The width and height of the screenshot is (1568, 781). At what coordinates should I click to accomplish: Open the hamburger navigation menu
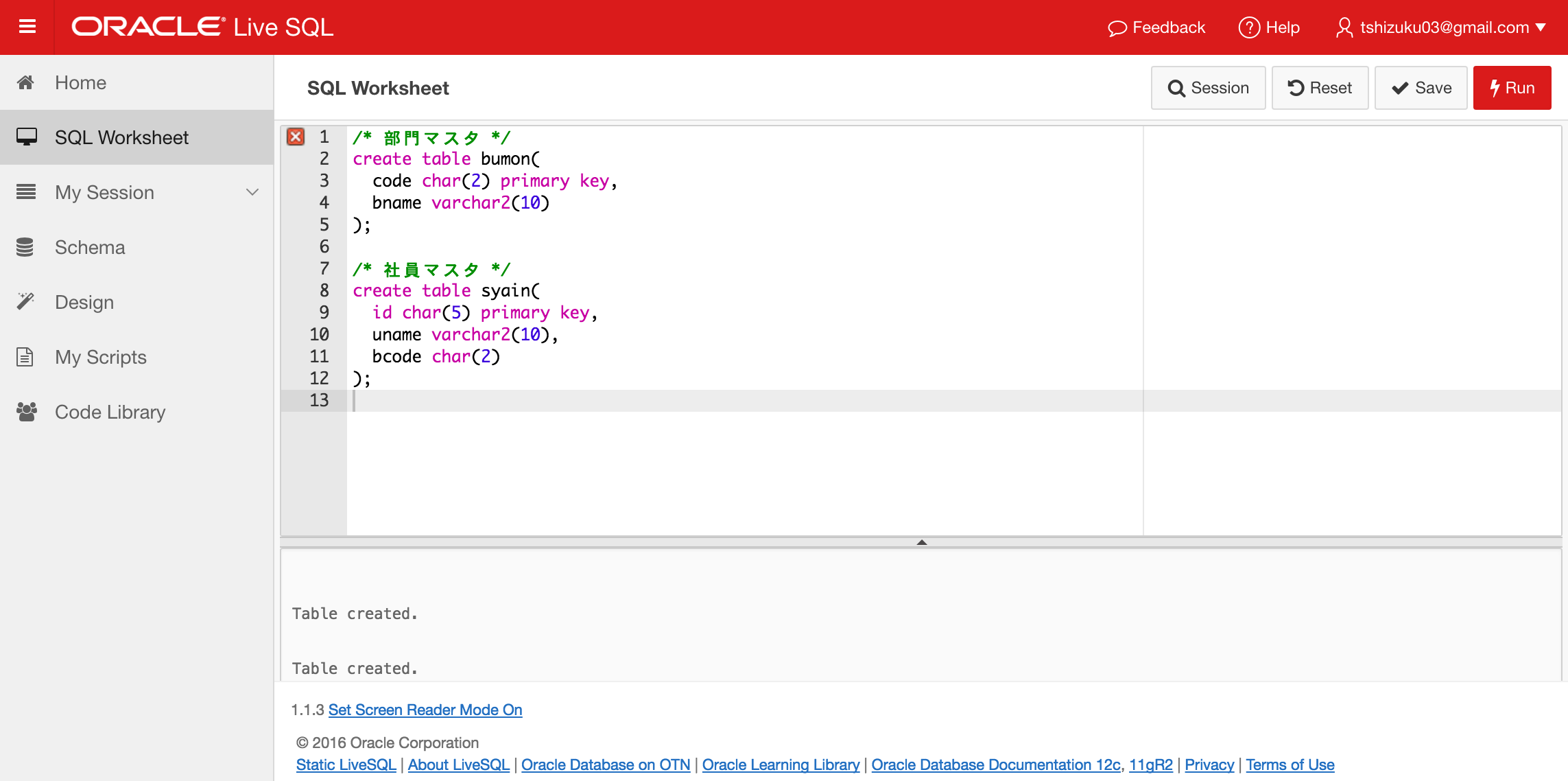click(27, 27)
